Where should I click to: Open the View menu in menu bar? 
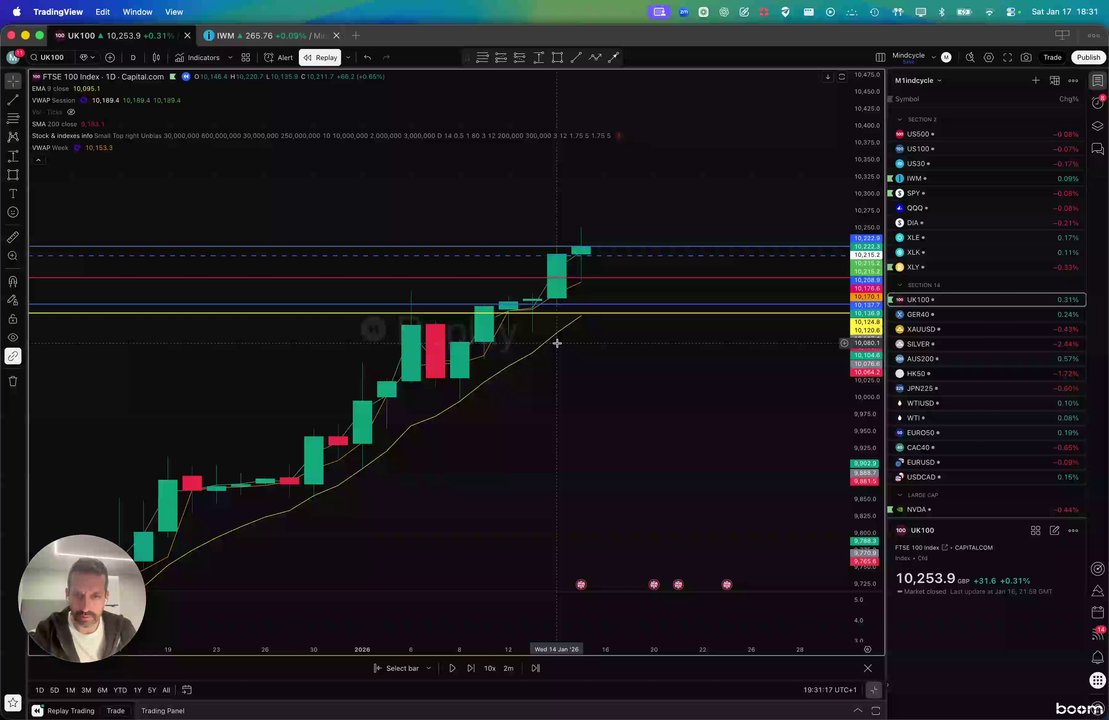click(174, 12)
